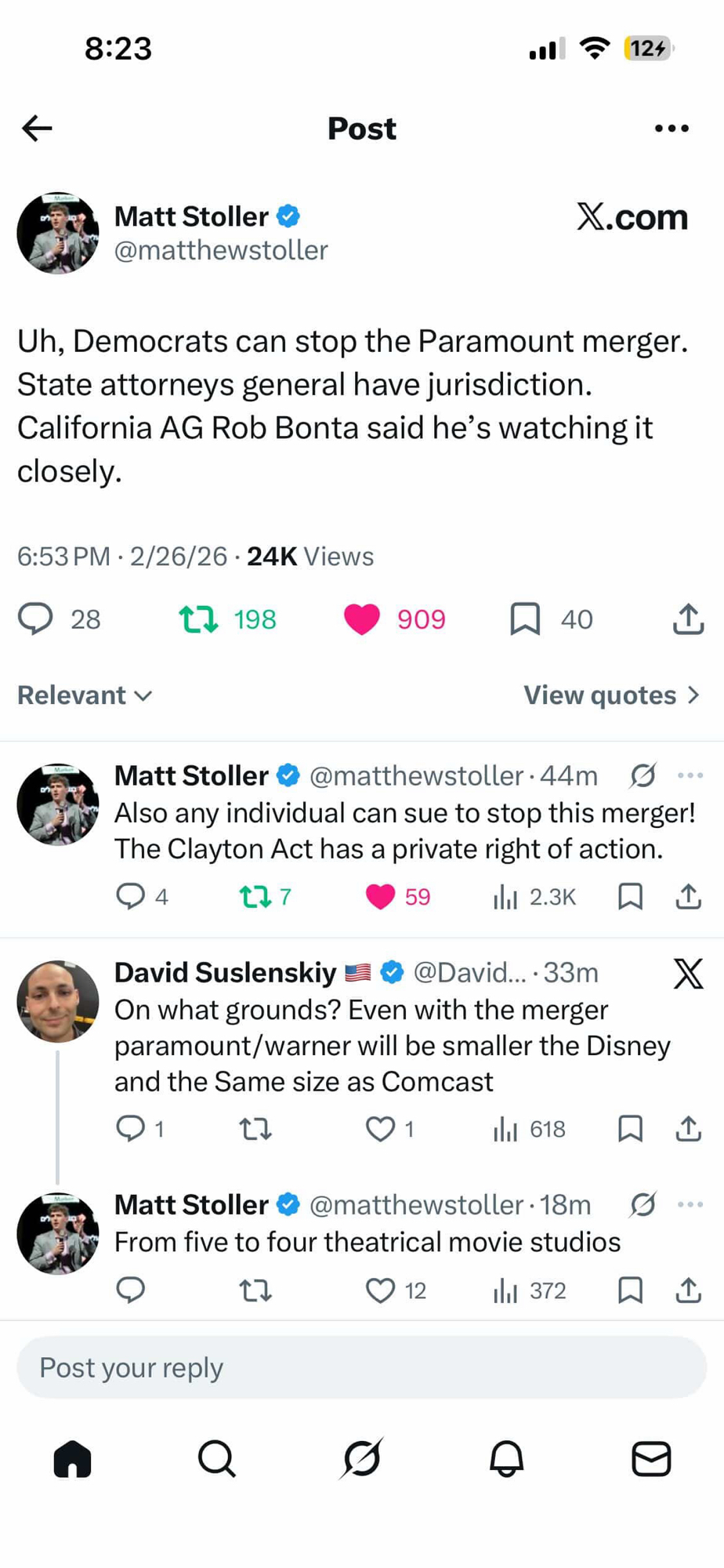Go to the Home tab
This screenshot has width=724, height=1568.
click(72, 1458)
